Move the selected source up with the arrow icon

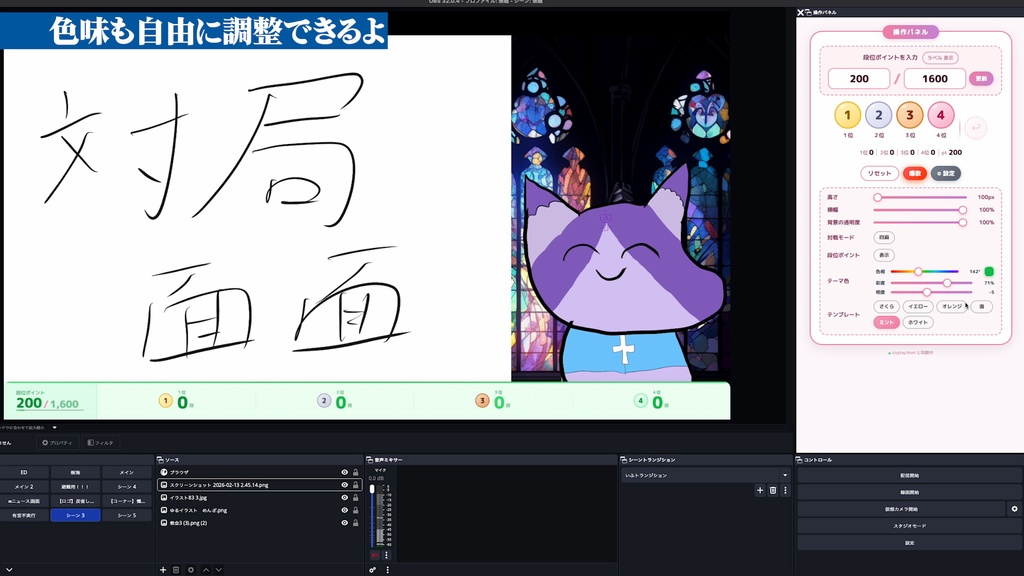(x=205, y=570)
